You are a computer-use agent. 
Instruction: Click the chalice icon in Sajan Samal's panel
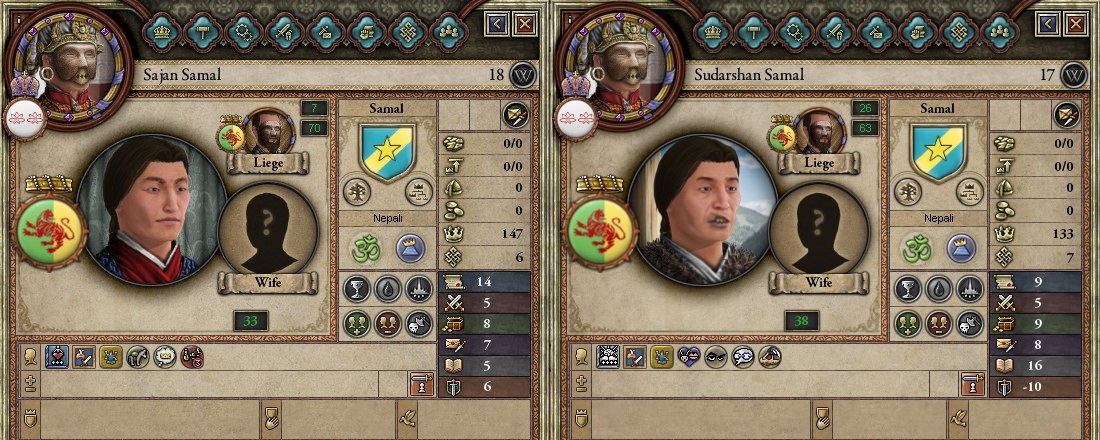point(356,288)
